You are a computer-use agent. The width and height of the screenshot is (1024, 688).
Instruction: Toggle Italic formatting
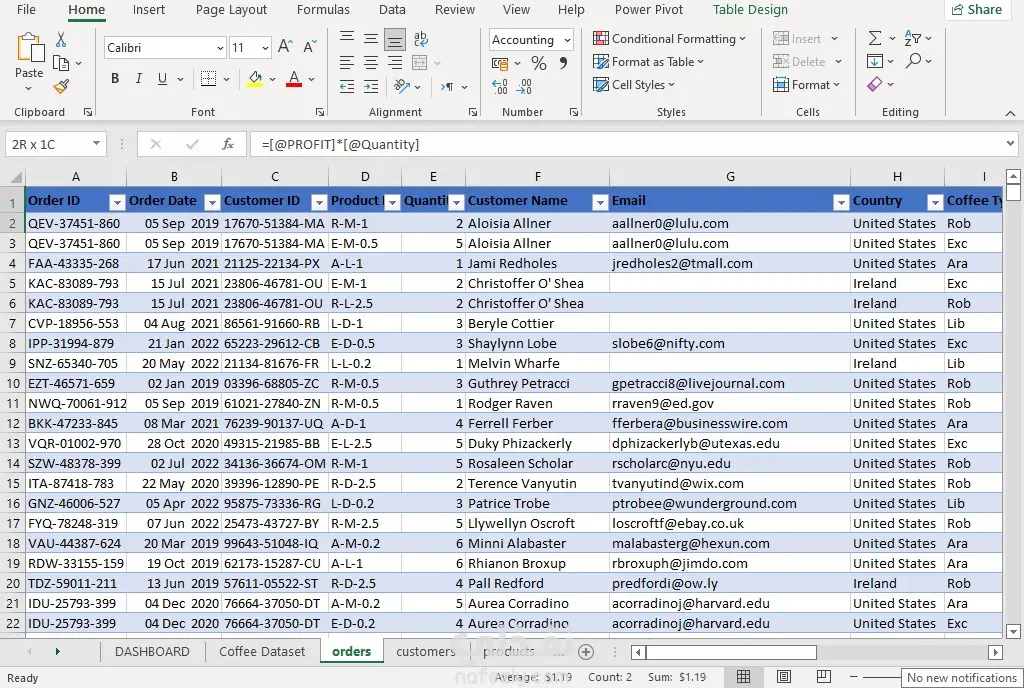(x=138, y=79)
